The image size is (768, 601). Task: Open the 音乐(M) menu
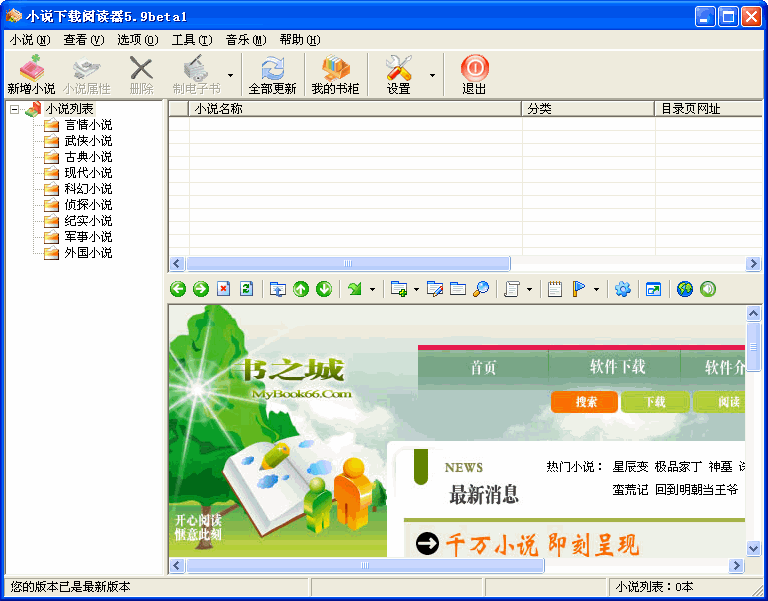tap(245, 40)
